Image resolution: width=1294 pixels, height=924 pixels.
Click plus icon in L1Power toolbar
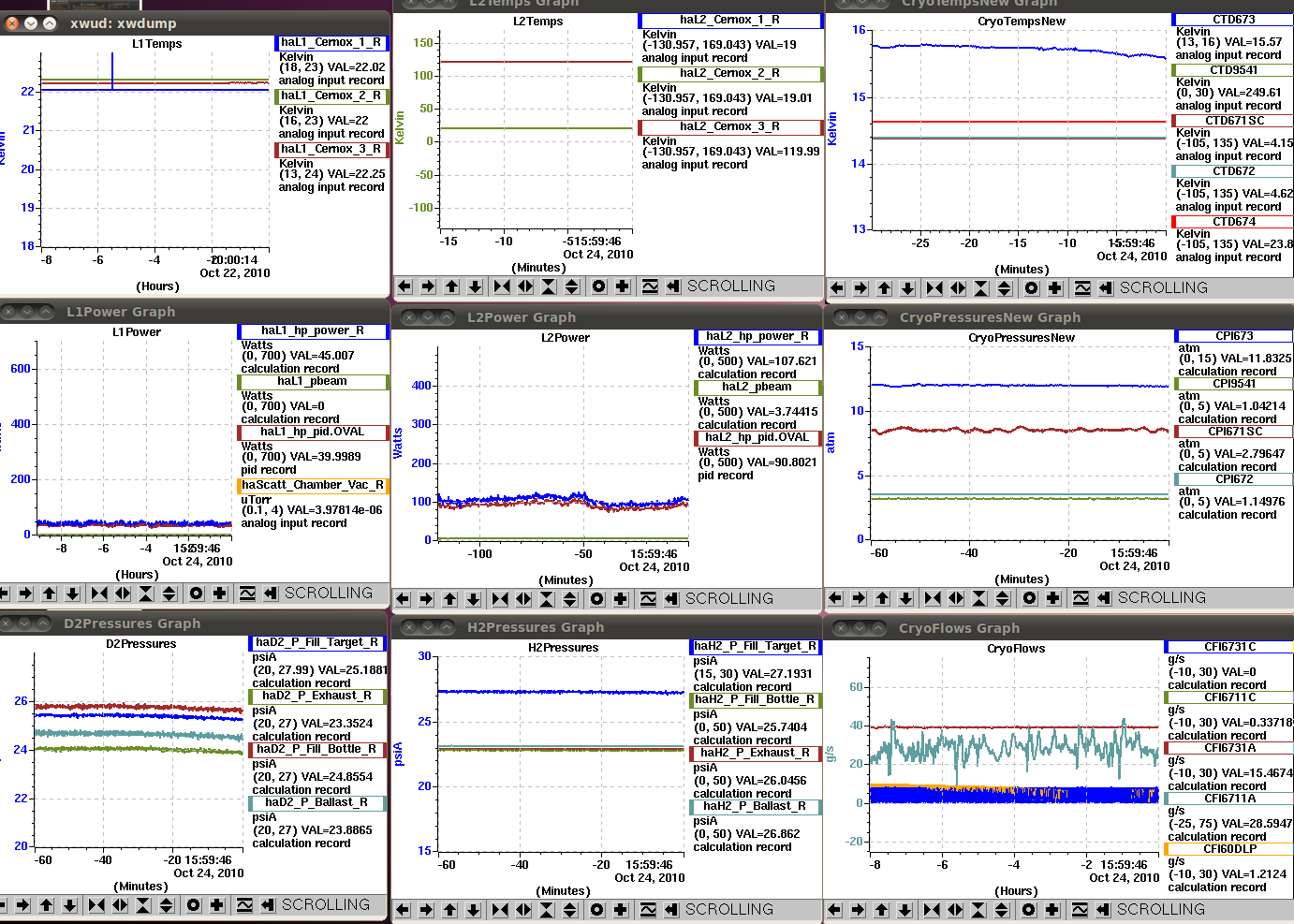[x=220, y=594]
